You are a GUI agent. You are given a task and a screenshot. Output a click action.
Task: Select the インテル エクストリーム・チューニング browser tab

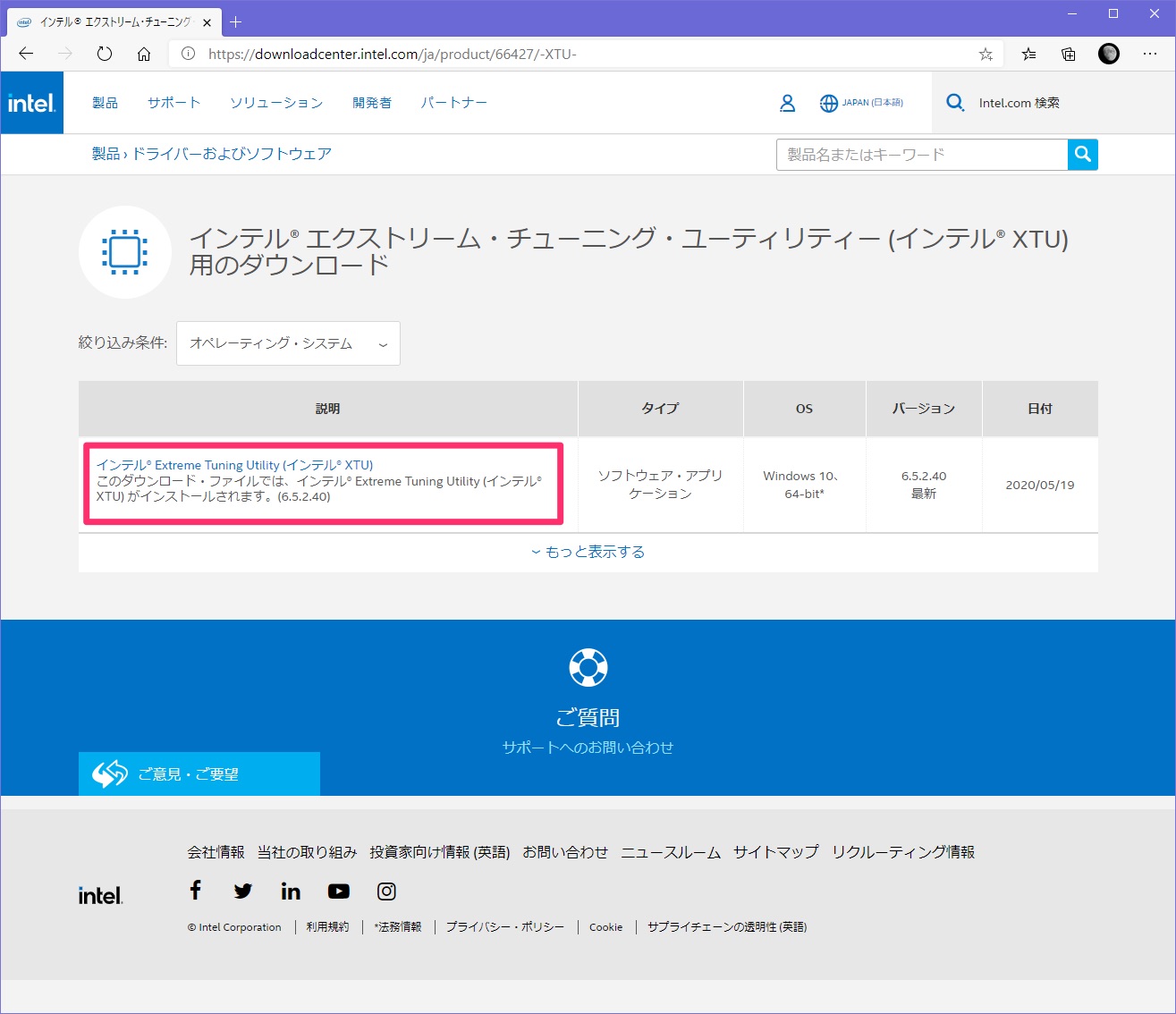(x=114, y=22)
